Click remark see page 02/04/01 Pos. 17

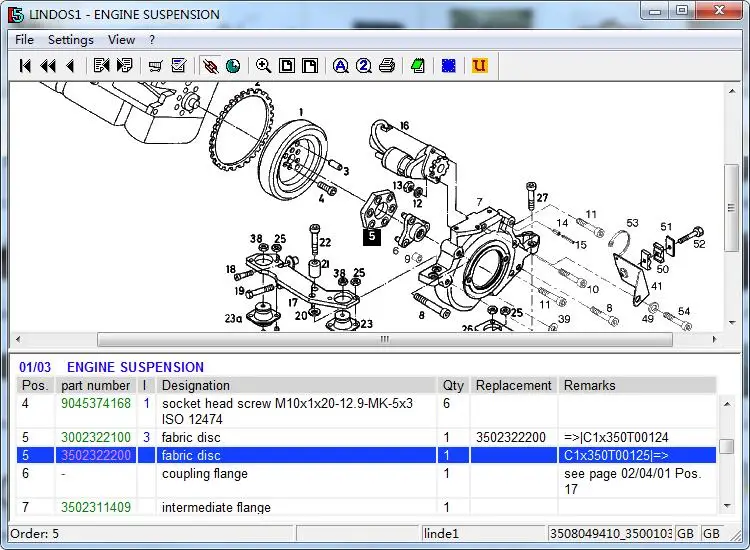click(x=632, y=481)
